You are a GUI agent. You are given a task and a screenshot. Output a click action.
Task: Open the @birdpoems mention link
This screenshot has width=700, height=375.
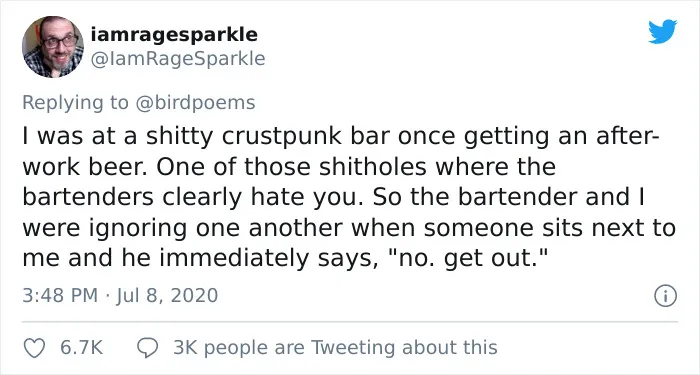(194, 103)
